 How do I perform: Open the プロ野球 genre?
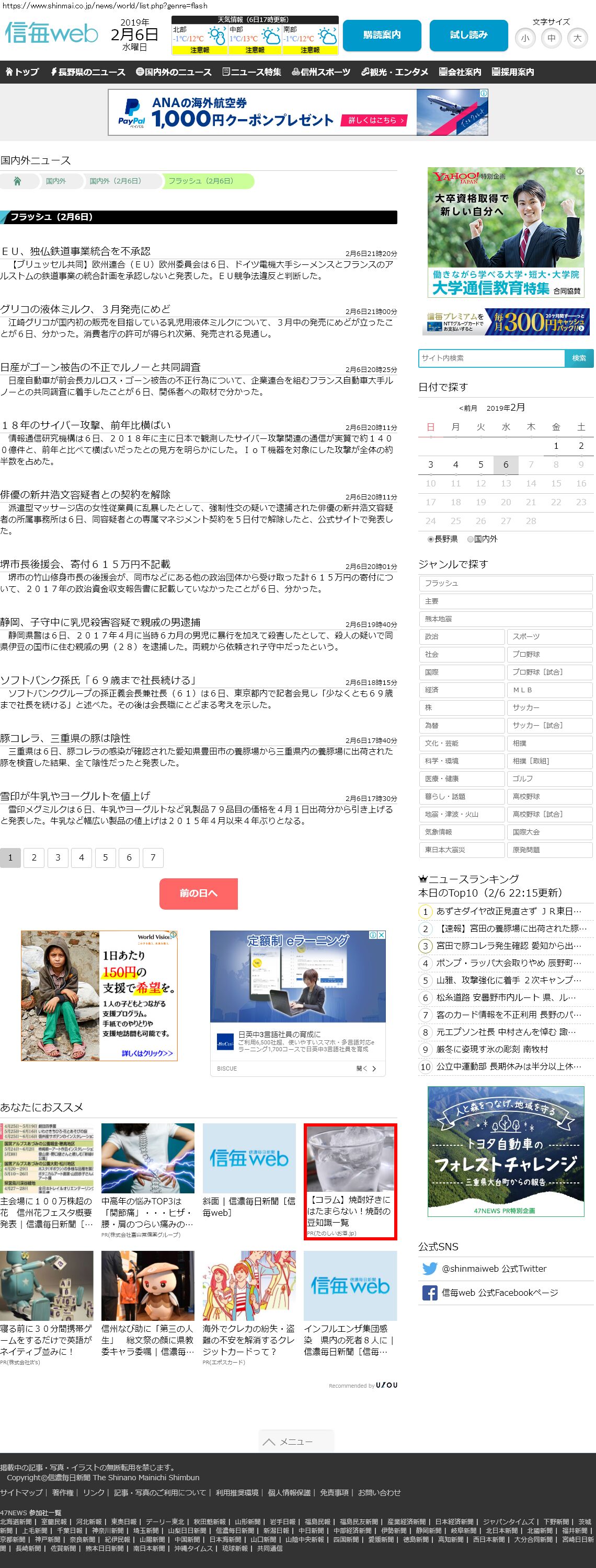coord(550,654)
